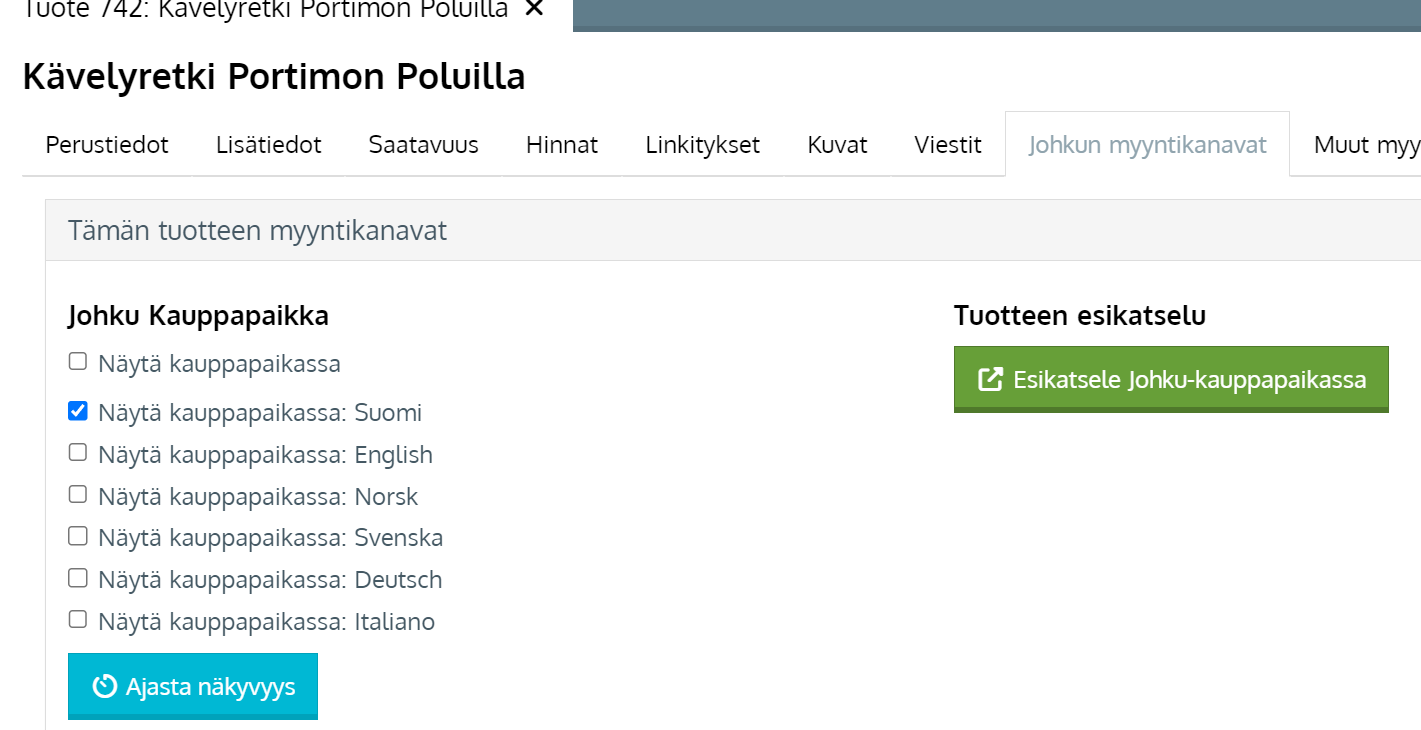Image resolution: width=1421 pixels, height=730 pixels.
Task: Check Näytä kauppapaikassa: English
Action: click(78, 453)
